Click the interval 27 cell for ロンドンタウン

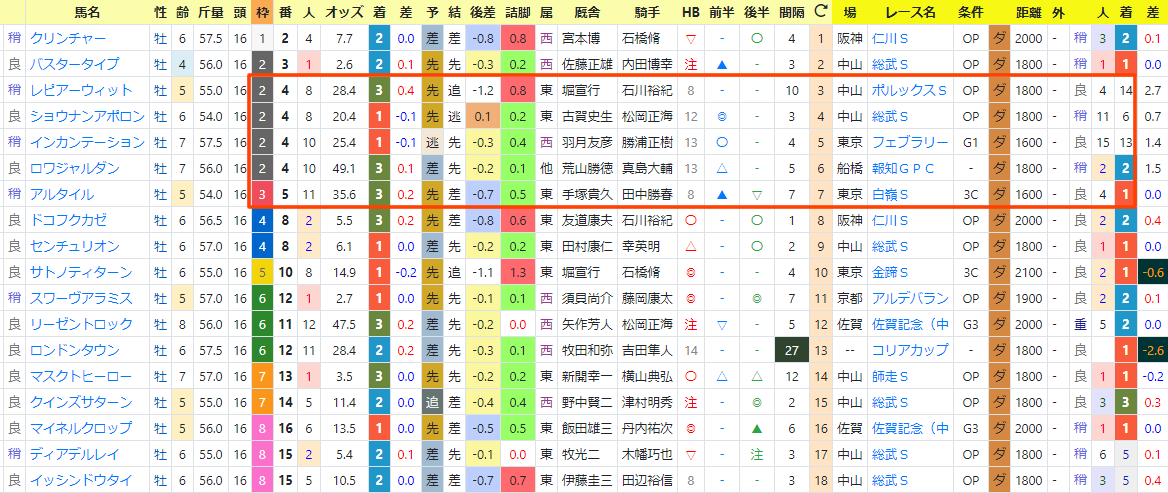[791, 350]
